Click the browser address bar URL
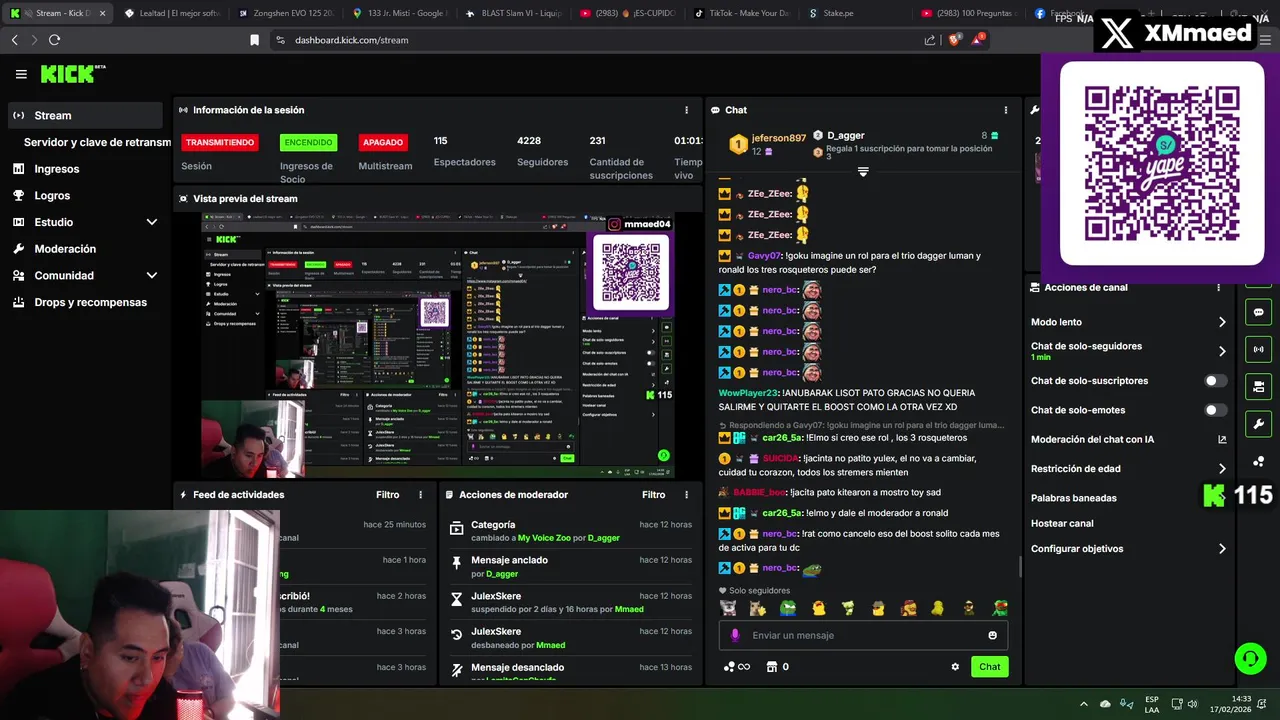 [351, 40]
